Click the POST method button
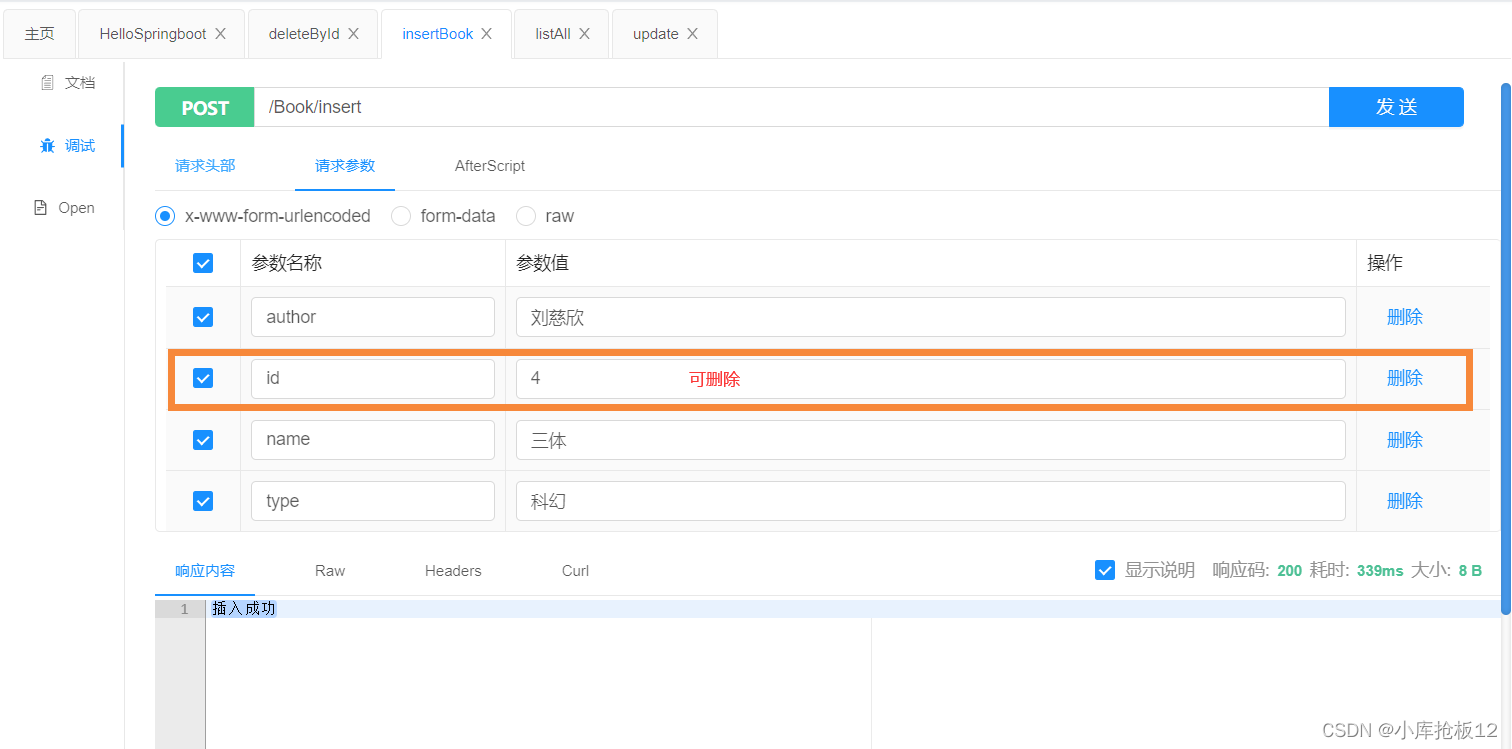This screenshot has height=749, width=1512. [205, 107]
